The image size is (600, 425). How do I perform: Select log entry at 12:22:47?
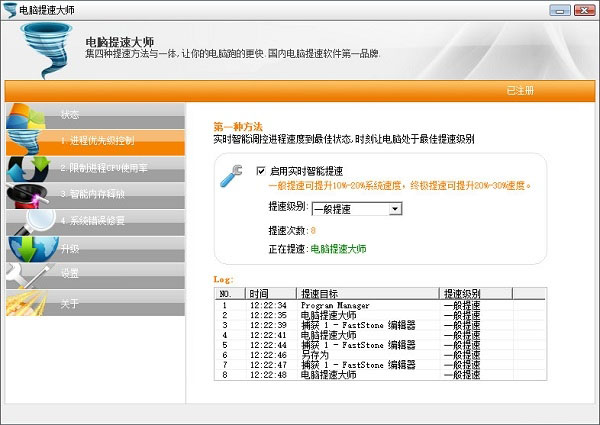(x=380, y=365)
